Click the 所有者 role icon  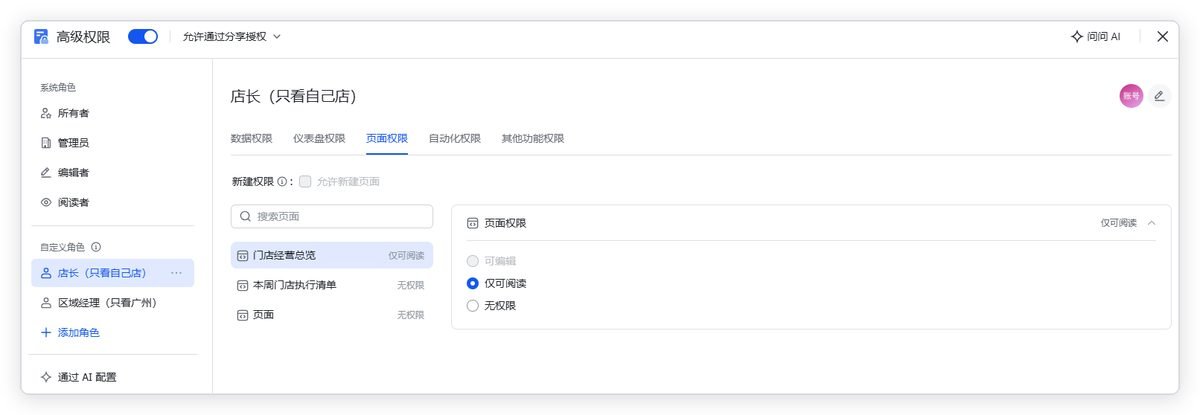click(x=46, y=113)
